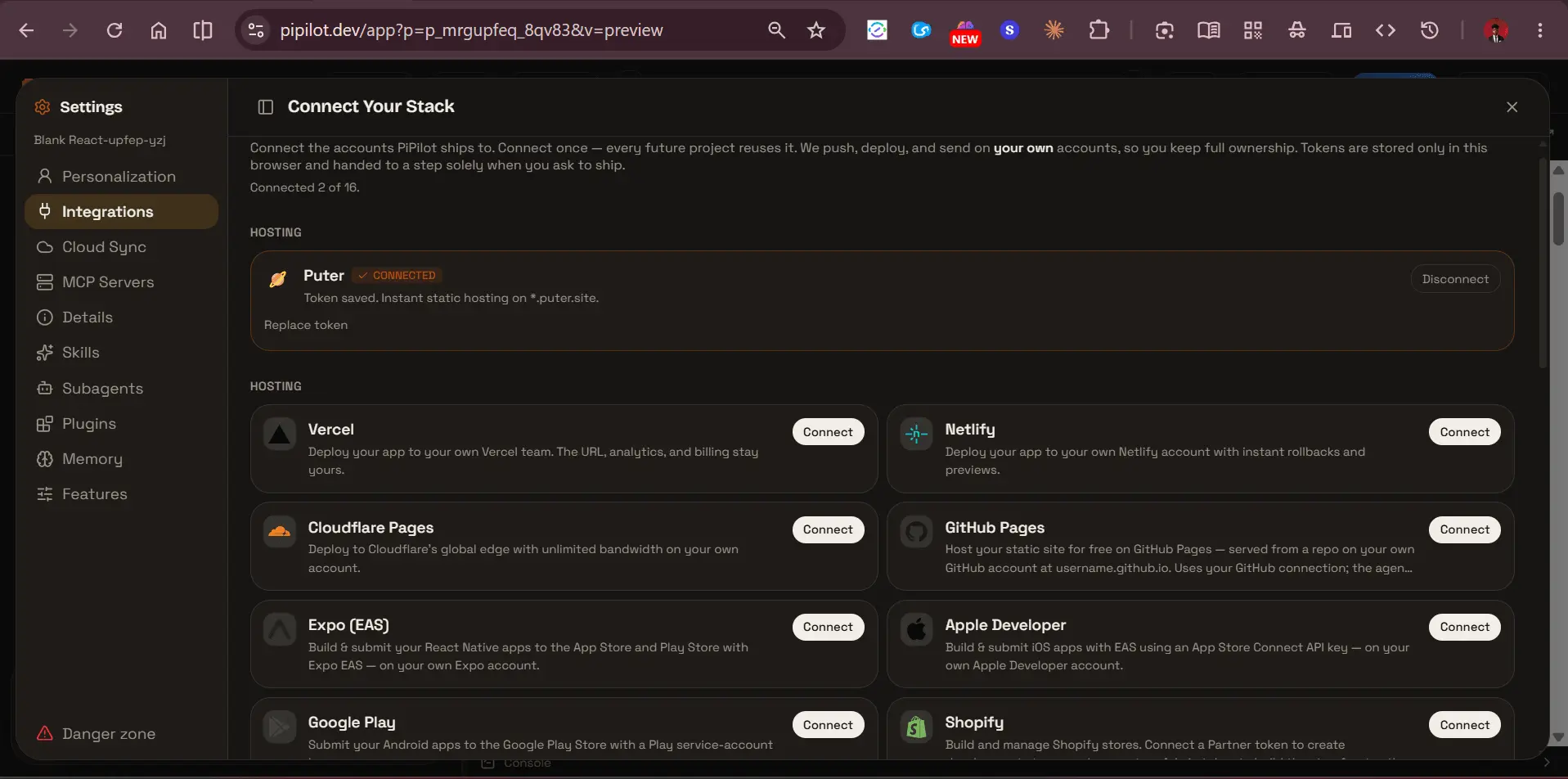
Task: Click the Puter CONNECTED status badge
Action: tap(398, 276)
